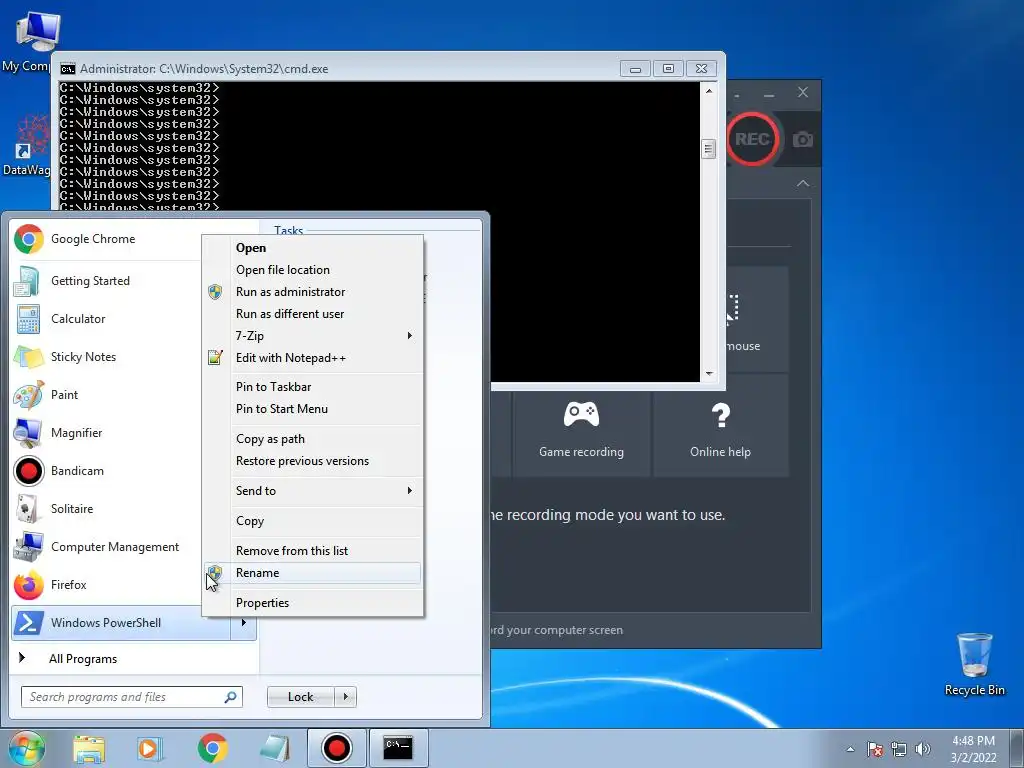
Task: Open shutdown options arrow next to Lock
Action: pyautogui.click(x=345, y=697)
